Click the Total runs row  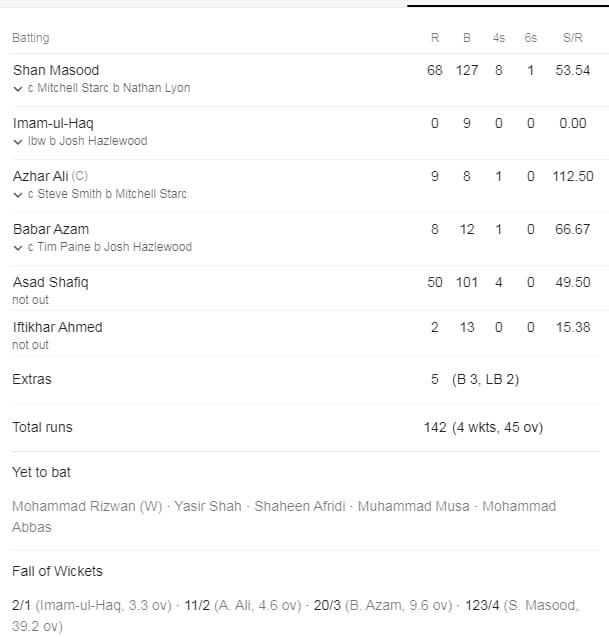coord(305,427)
